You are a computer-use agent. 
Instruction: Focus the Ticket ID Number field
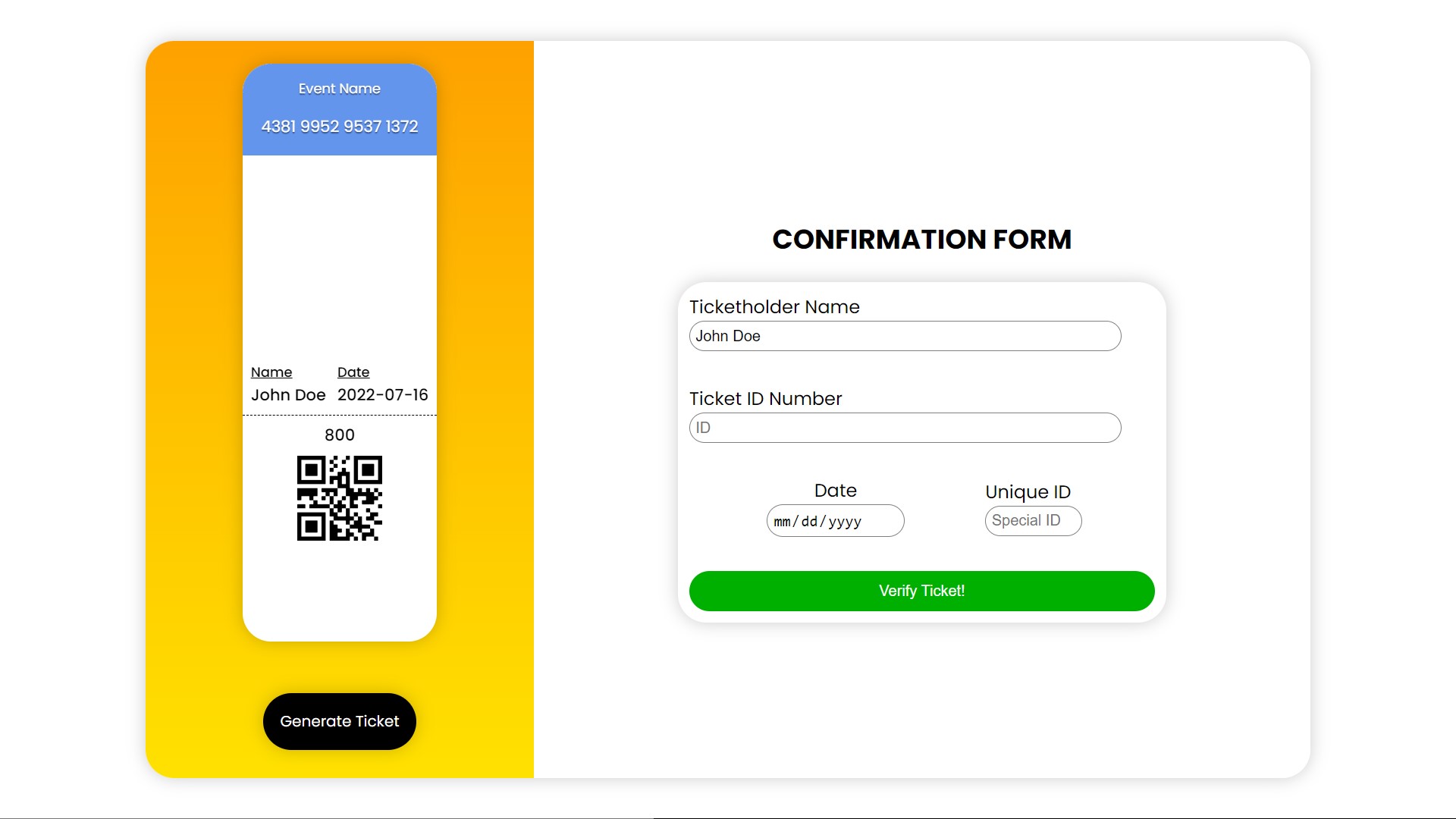[x=905, y=428]
